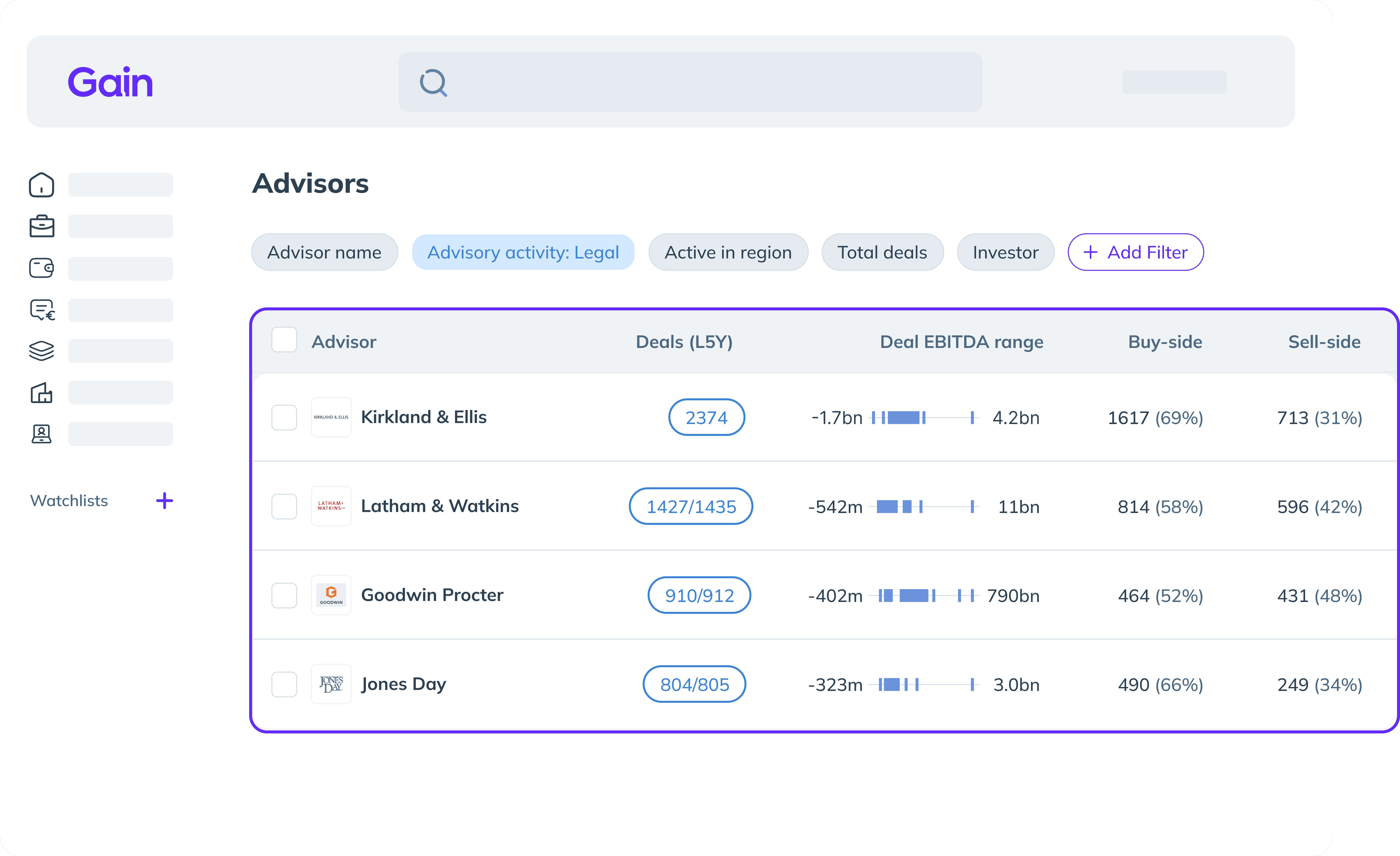Click the euro chat bubble sidebar icon
The width and height of the screenshot is (1400, 856).
point(42,310)
